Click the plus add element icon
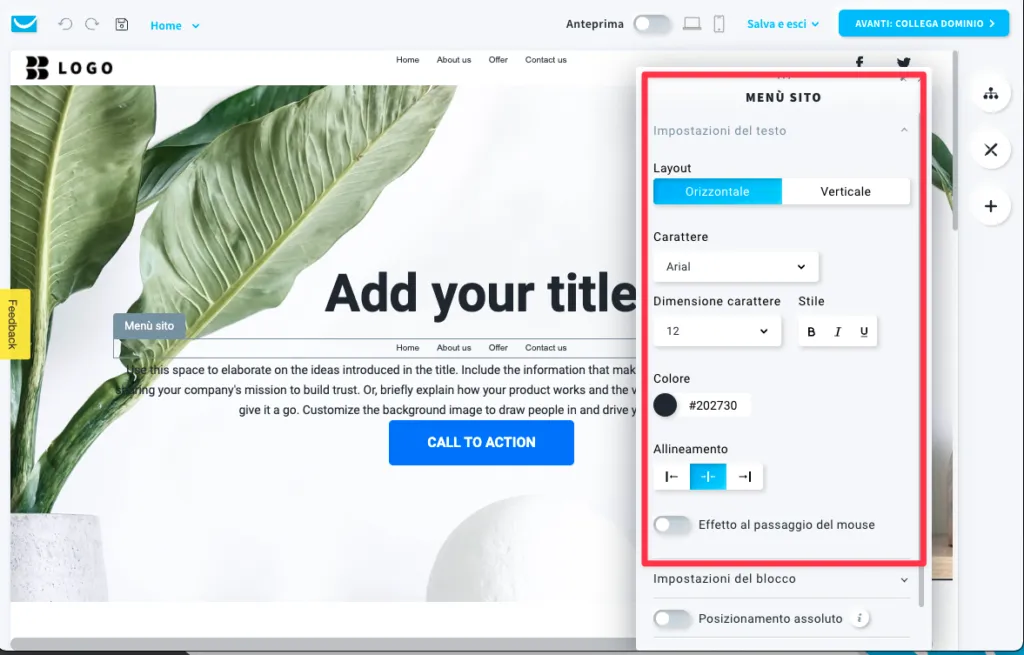1024x655 pixels. [x=991, y=206]
